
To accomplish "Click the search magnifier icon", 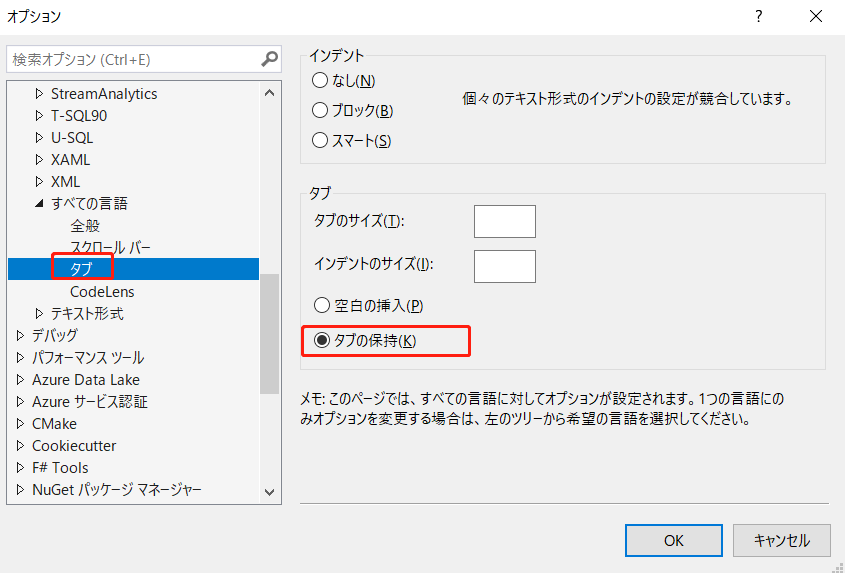I will [269, 59].
